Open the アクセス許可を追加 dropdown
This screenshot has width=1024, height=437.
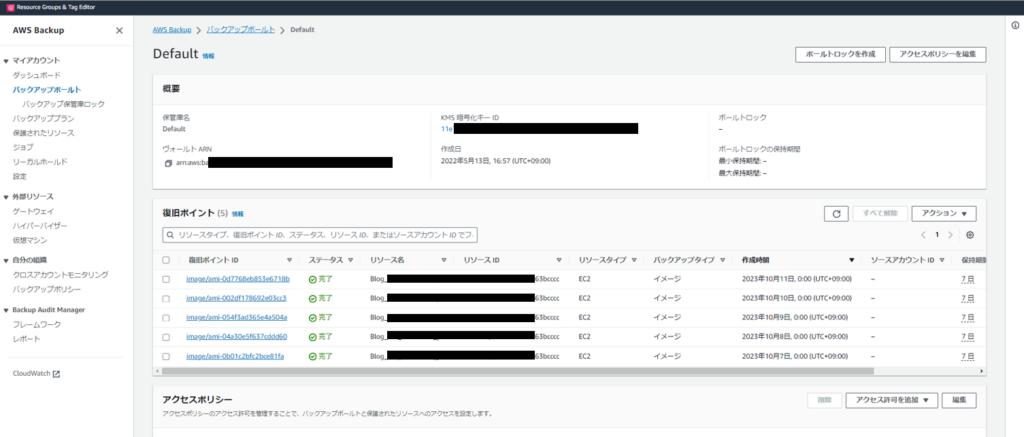tap(891, 400)
